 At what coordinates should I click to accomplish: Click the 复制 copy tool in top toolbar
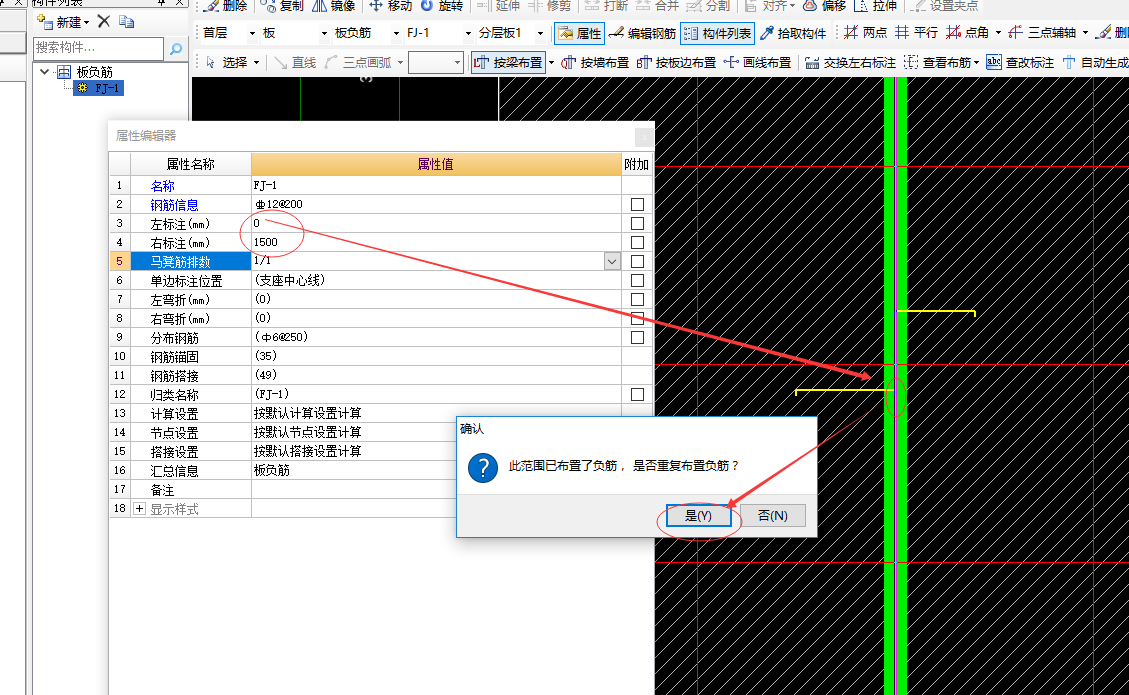pos(282,6)
